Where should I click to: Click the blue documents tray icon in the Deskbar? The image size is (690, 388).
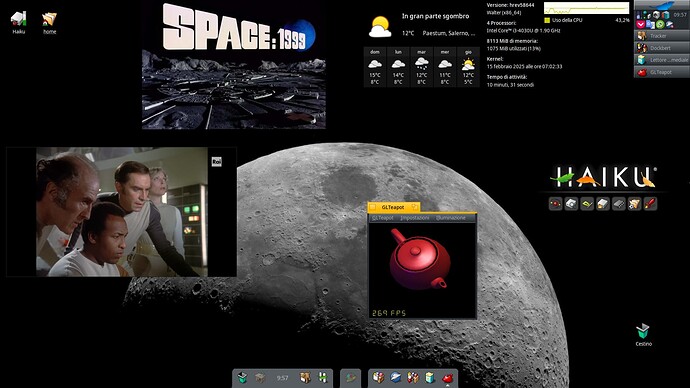650,25
